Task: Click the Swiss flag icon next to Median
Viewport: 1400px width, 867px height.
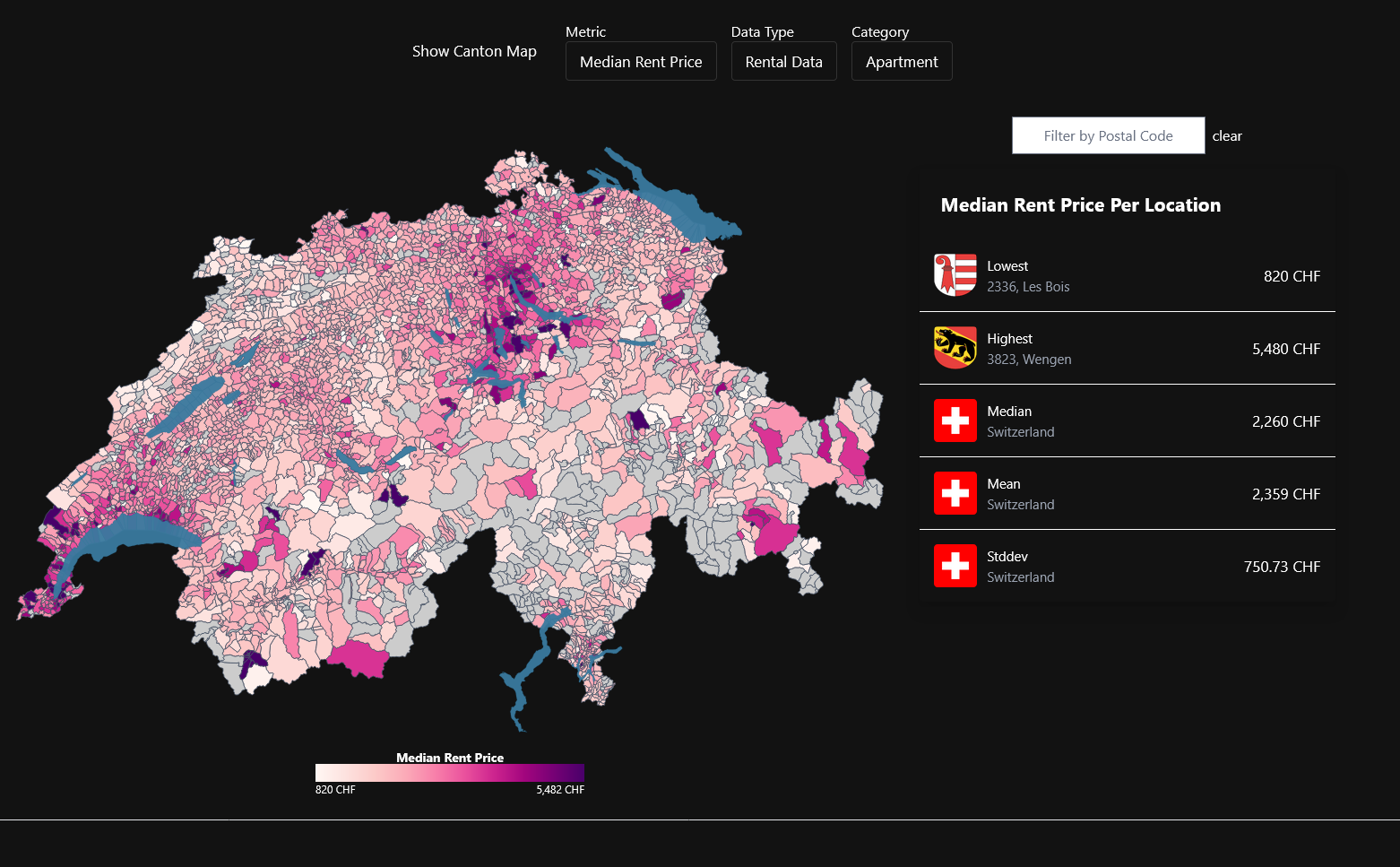Action: [955, 420]
